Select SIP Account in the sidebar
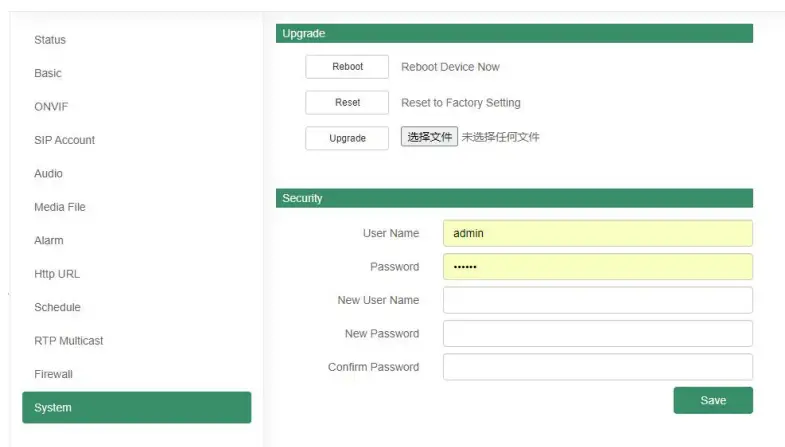The width and height of the screenshot is (785, 447). tap(64, 140)
